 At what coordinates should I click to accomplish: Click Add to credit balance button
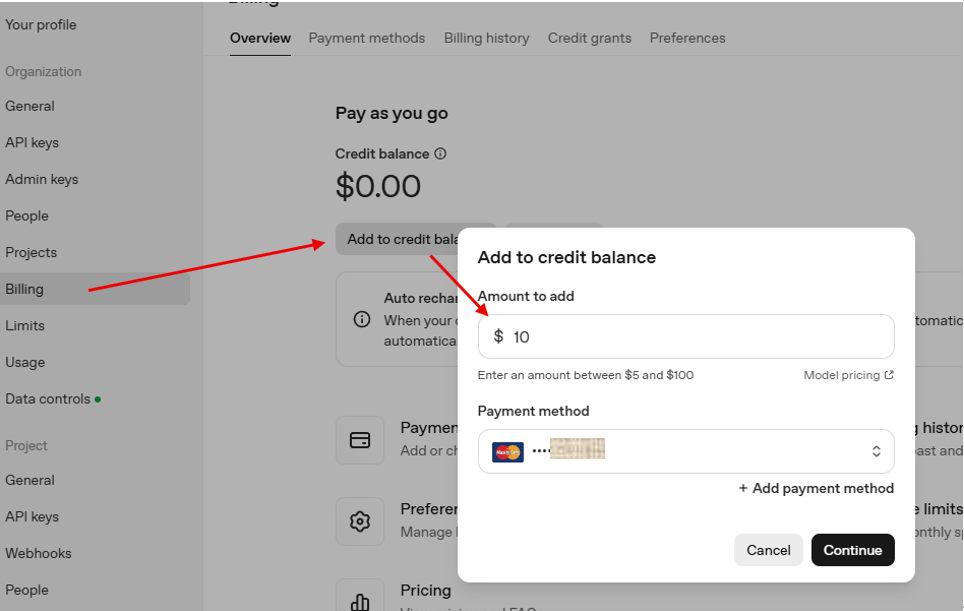pyautogui.click(x=400, y=239)
